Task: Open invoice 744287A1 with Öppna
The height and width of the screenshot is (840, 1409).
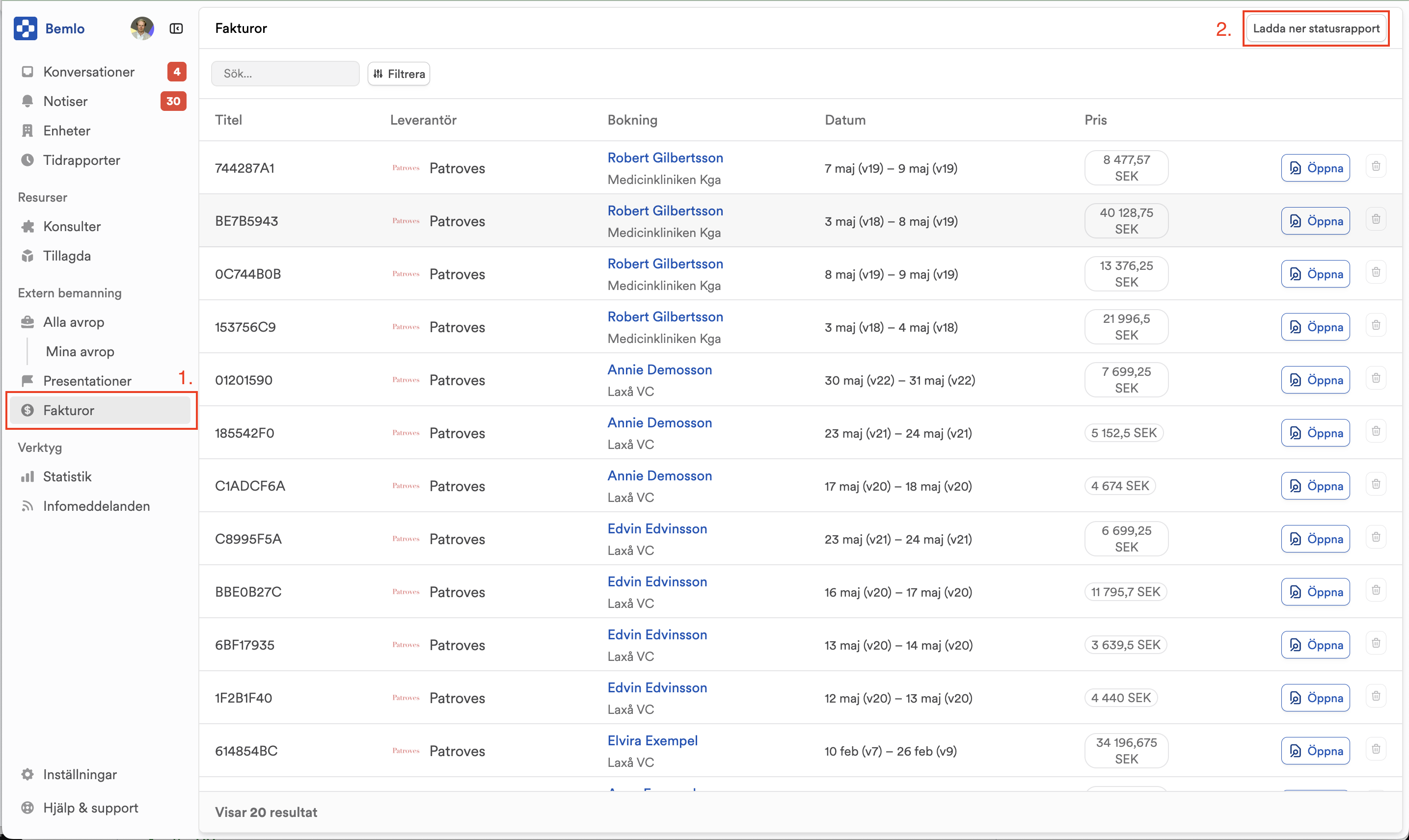Action: [1316, 168]
